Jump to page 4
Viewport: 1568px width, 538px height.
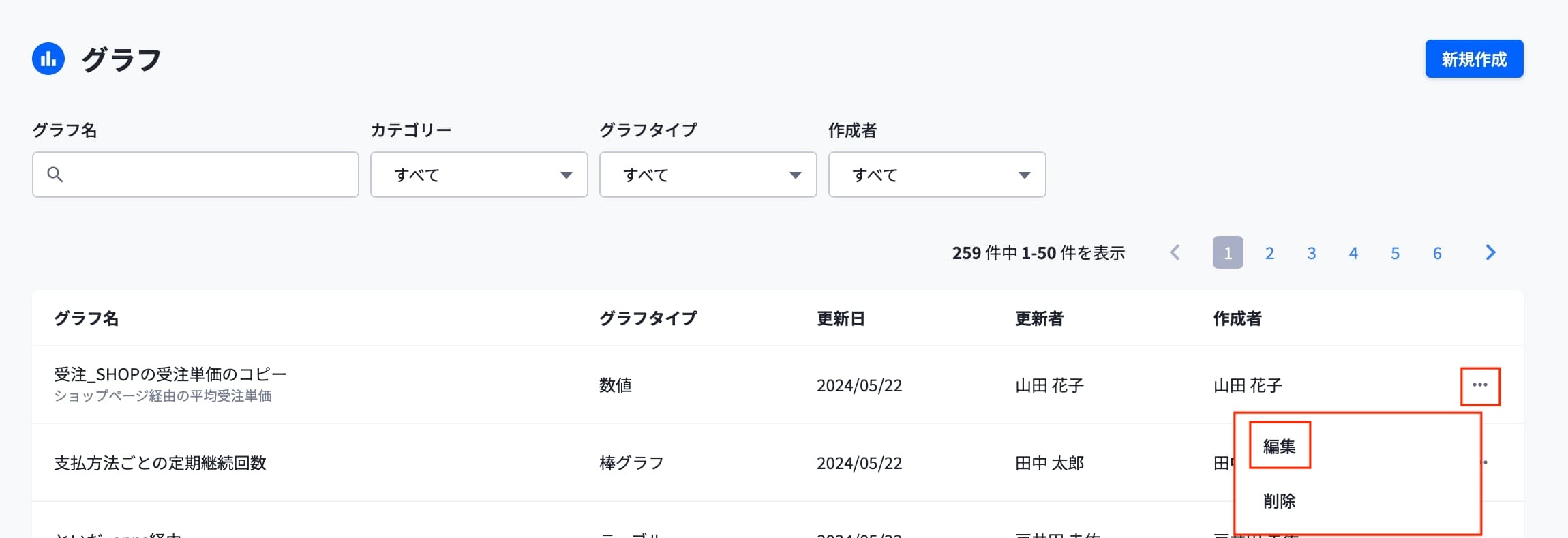(x=1353, y=253)
